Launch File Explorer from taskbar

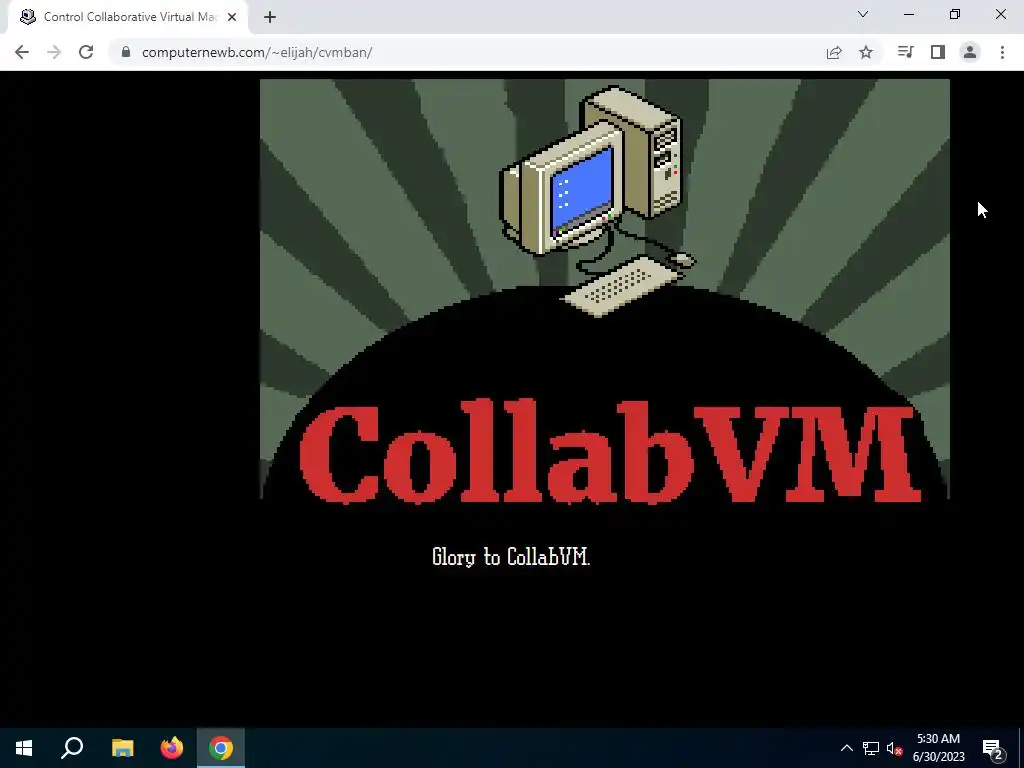click(122, 748)
